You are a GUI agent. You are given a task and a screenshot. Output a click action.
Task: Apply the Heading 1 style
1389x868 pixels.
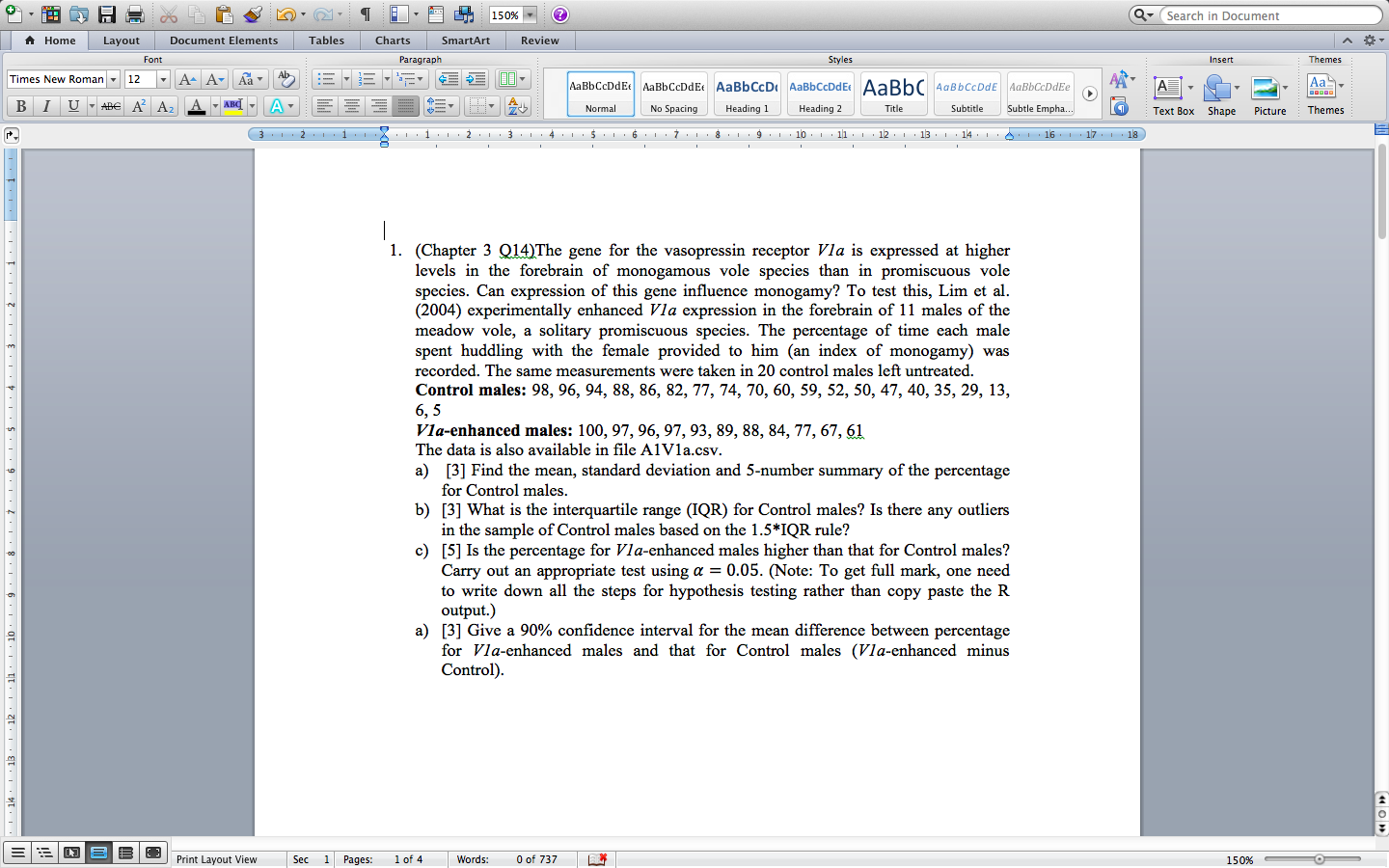pyautogui.click(x=747, y=94)
